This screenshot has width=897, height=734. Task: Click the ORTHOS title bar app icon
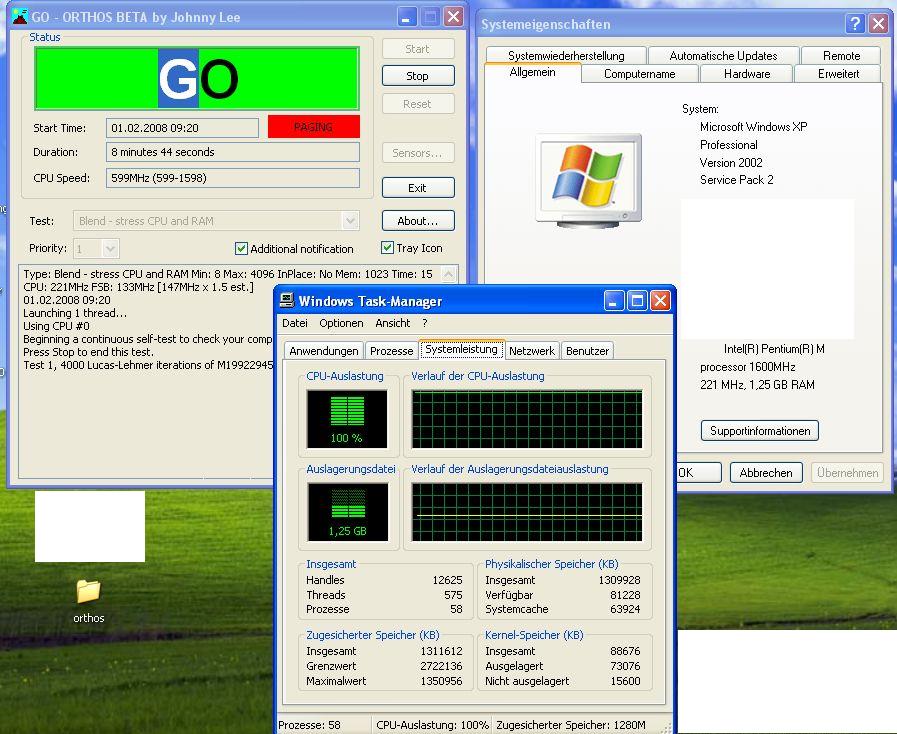point(20,17)
